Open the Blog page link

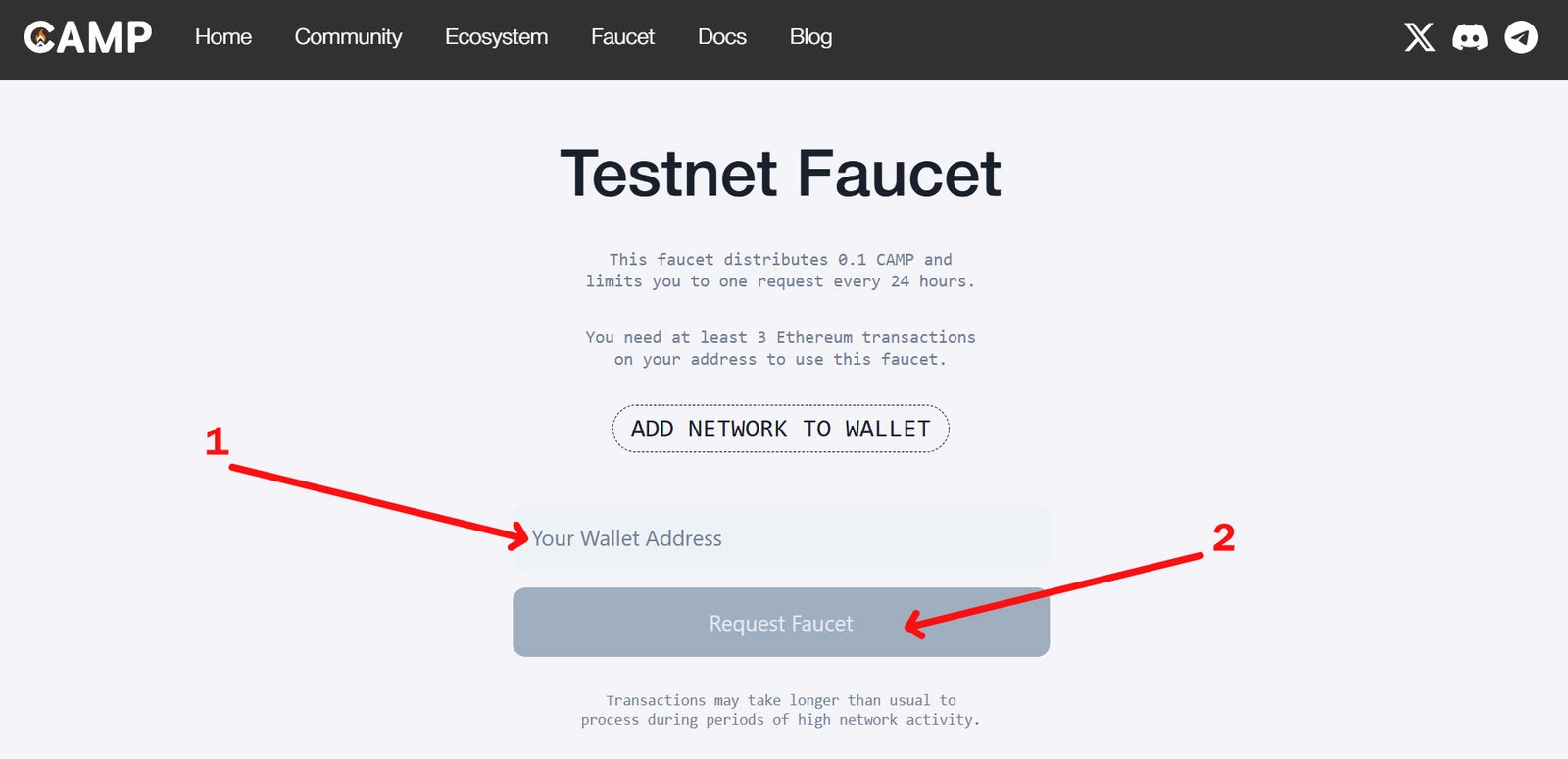(810, 37)
